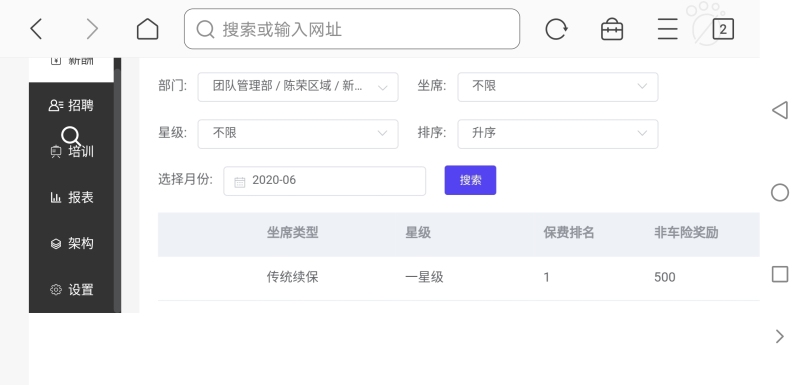This screenshot has width=800, height=385.
Task: Tap the Android home circle button
Action: click(780, 192)
